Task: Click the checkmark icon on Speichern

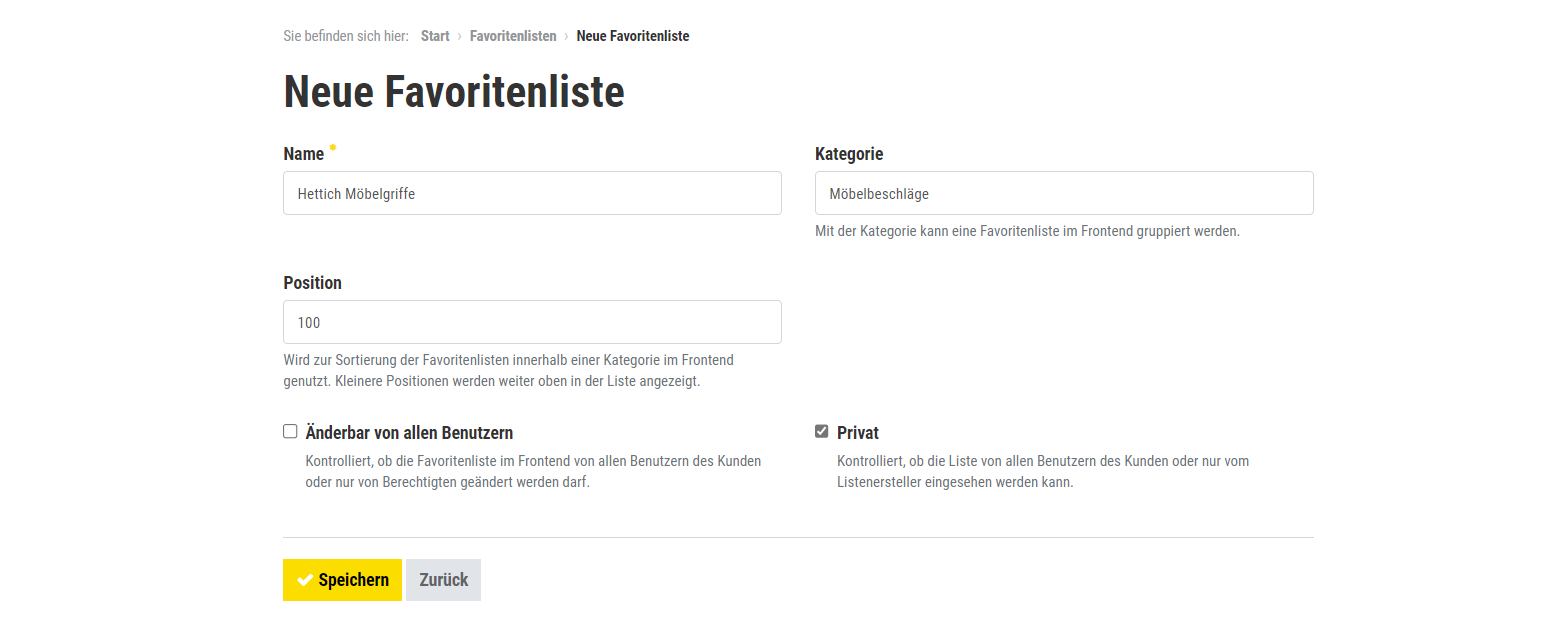Action: [305, 580]
